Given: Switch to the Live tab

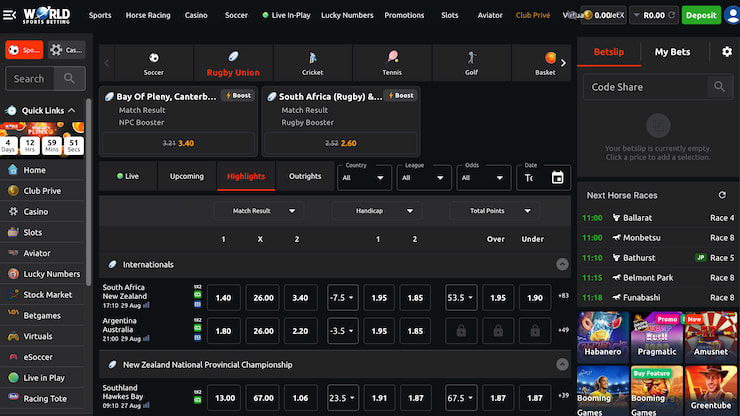Looking at the screenshot, I should (128, 176).
